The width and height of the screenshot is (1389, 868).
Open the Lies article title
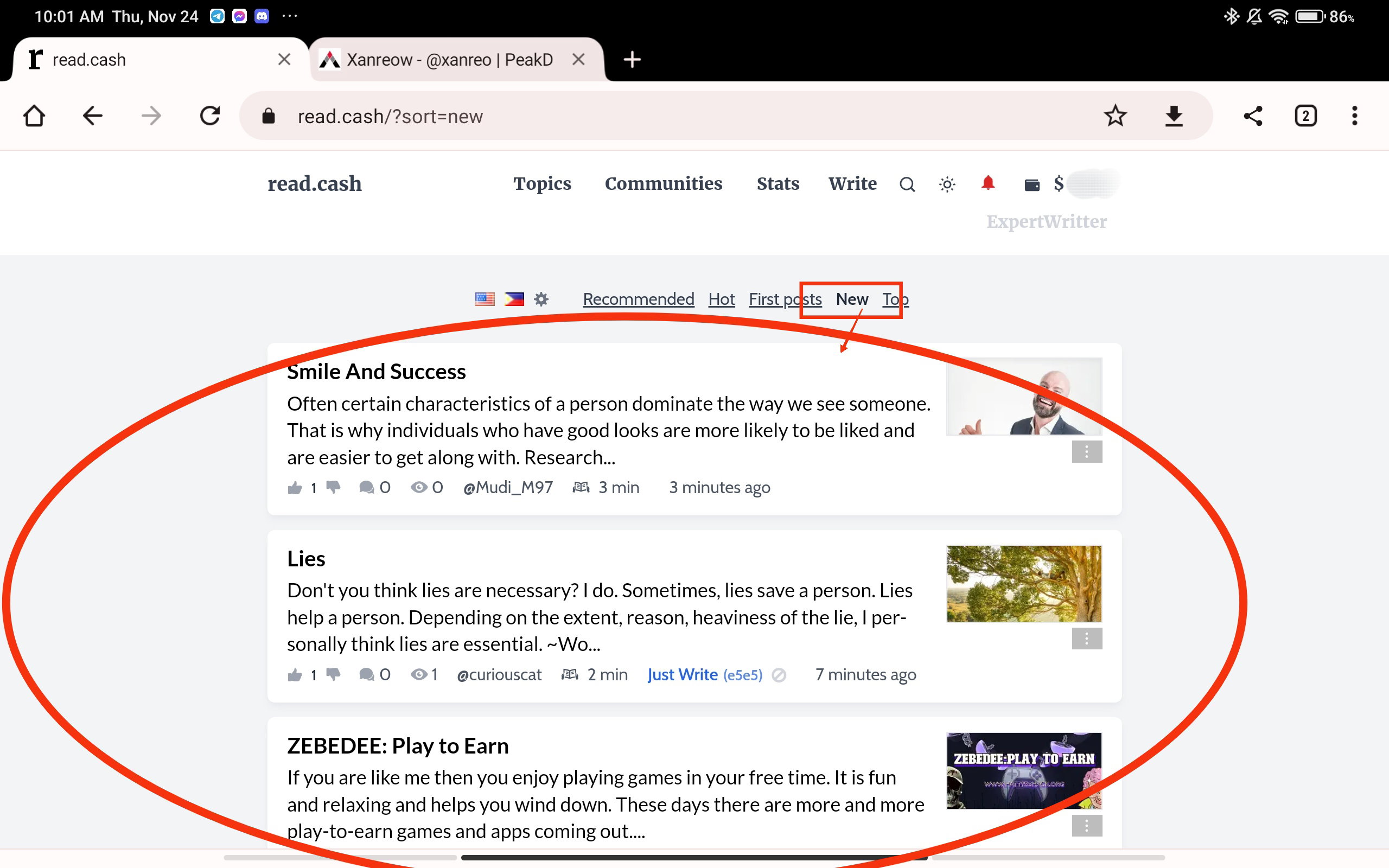click(x=306, y=559)
